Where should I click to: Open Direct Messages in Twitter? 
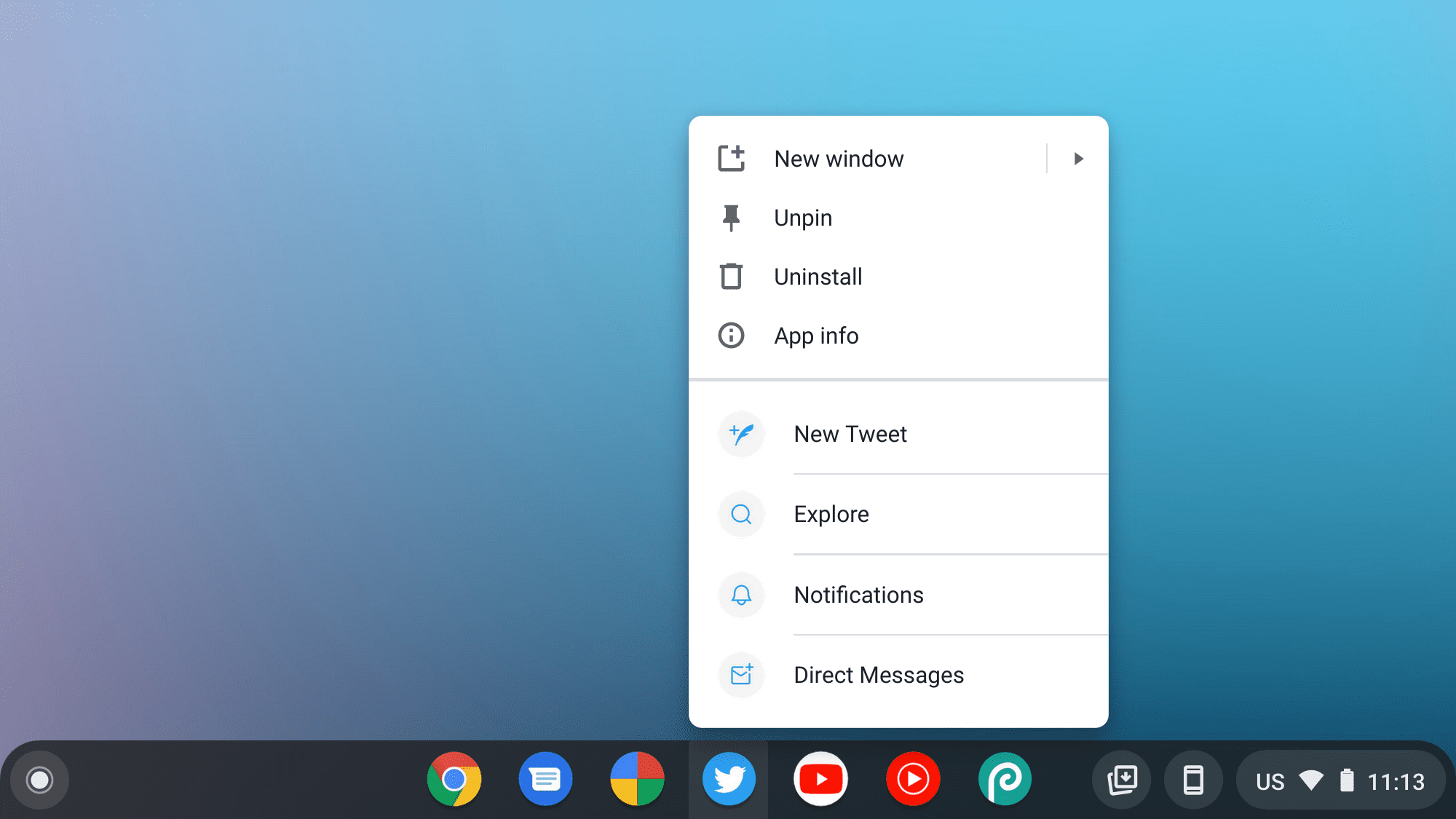[878, 674]
